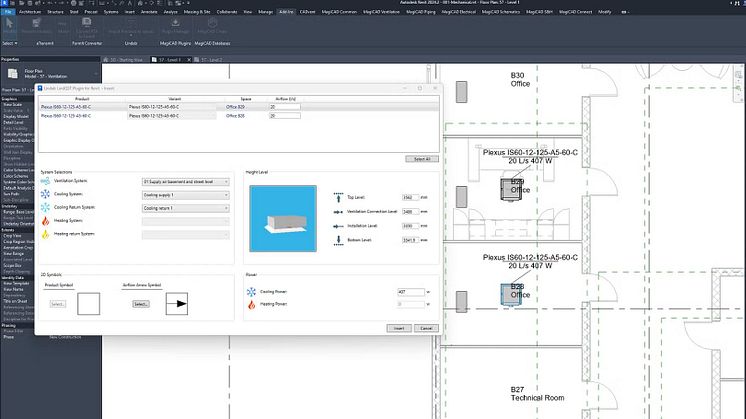Click the eTransmit ribbon icon

coord(36,25)
